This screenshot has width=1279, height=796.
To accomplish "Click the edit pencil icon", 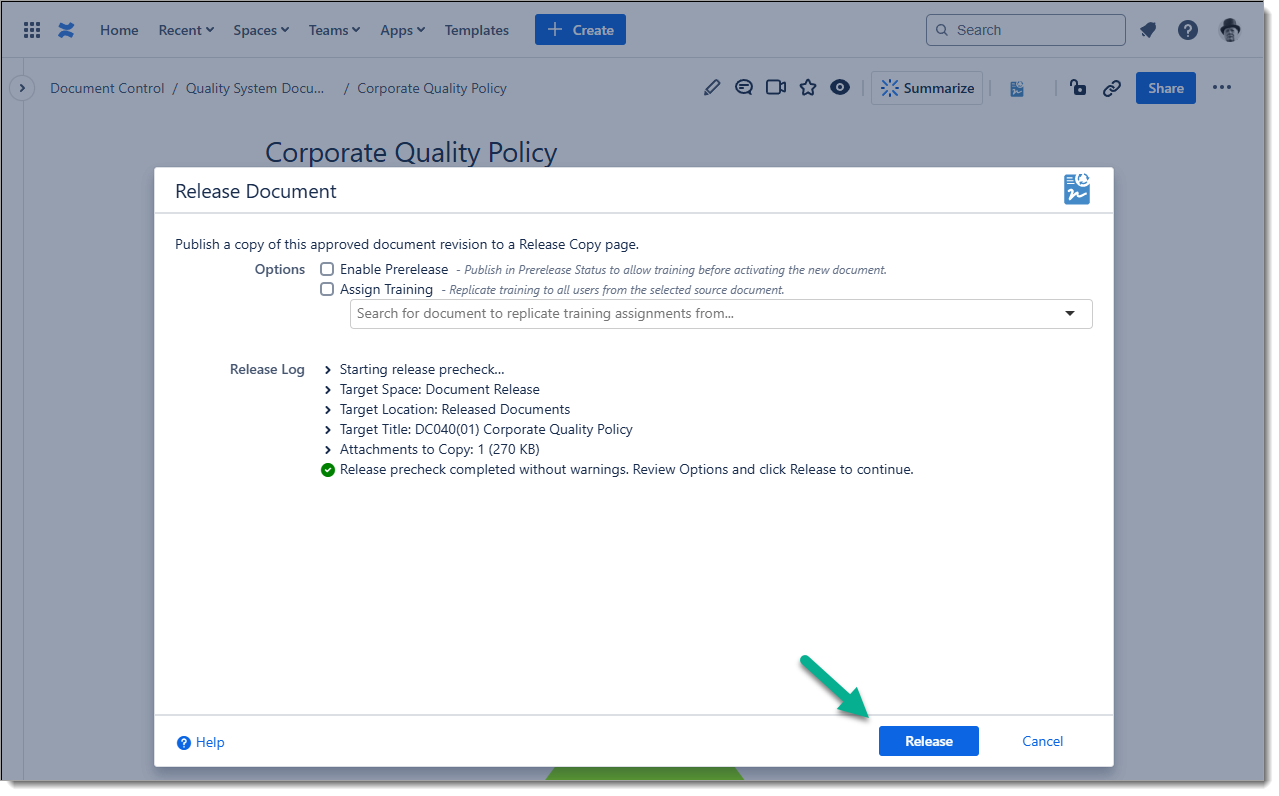I will [x=711, y=88].
